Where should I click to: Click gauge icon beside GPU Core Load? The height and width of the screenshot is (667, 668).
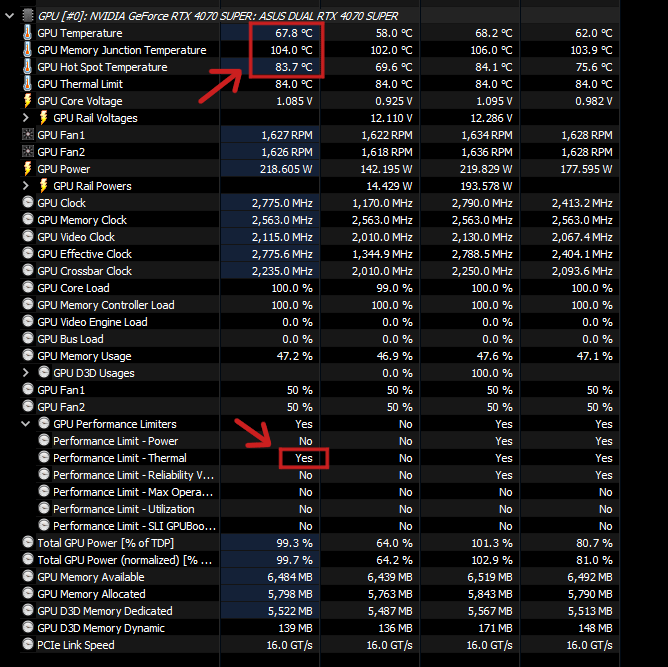28,287
